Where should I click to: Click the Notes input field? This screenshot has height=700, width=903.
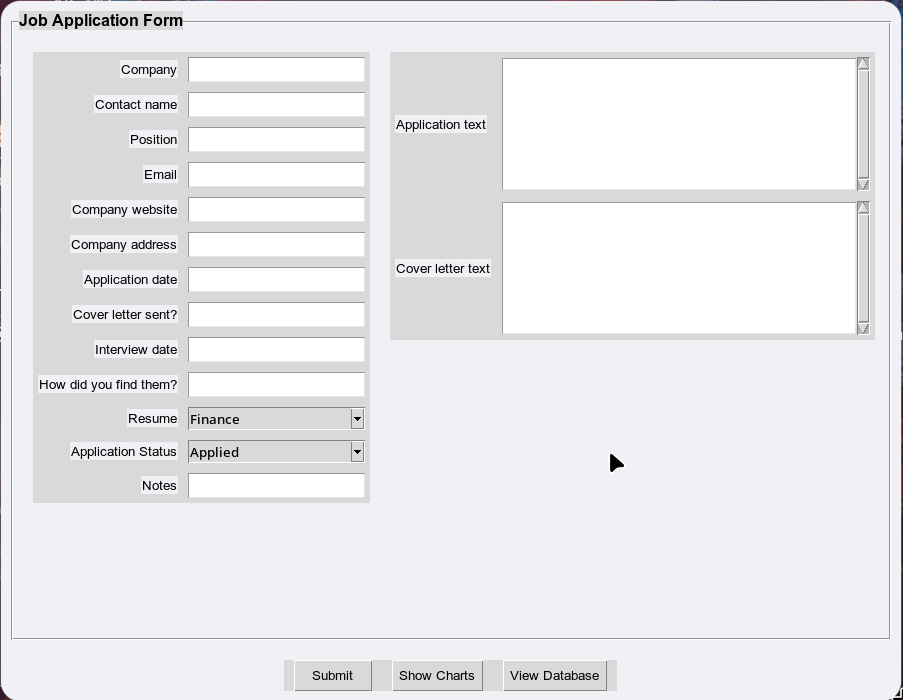(x=276, y=486)
